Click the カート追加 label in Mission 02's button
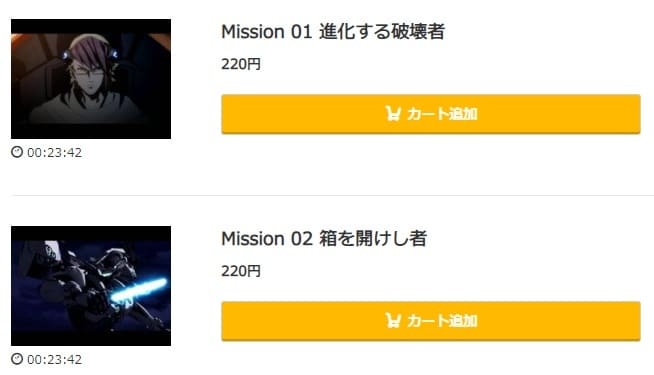Image resolution: width=654 pixels, height=375 pixels. click(x=442, y=321)
